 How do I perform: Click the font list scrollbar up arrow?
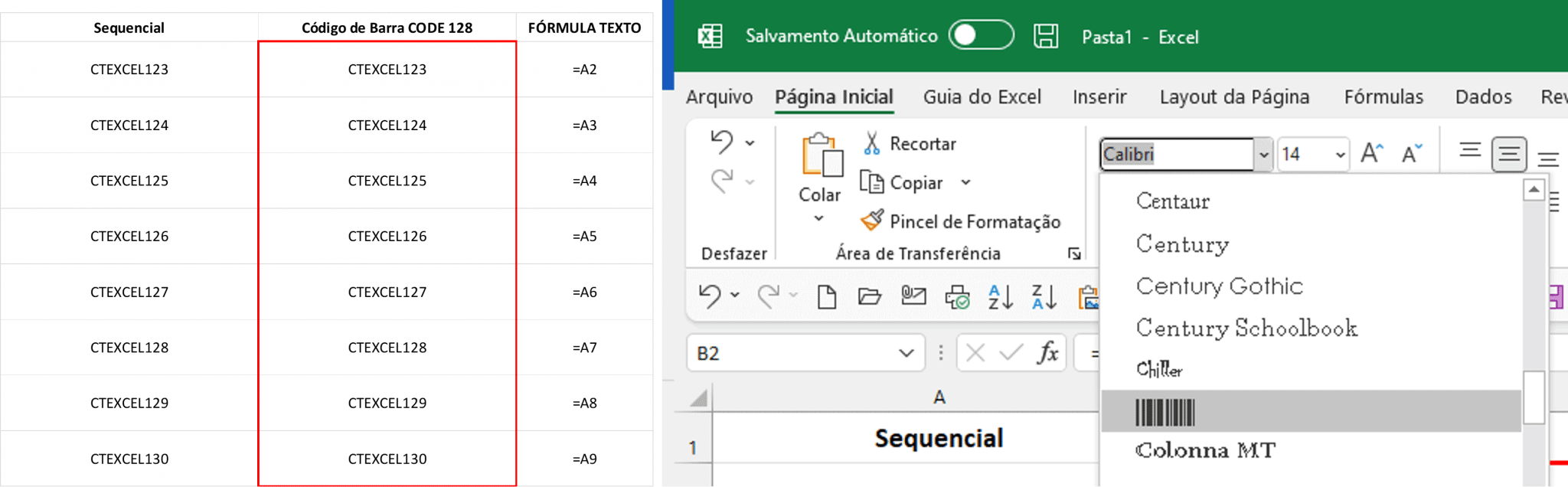1534,188
